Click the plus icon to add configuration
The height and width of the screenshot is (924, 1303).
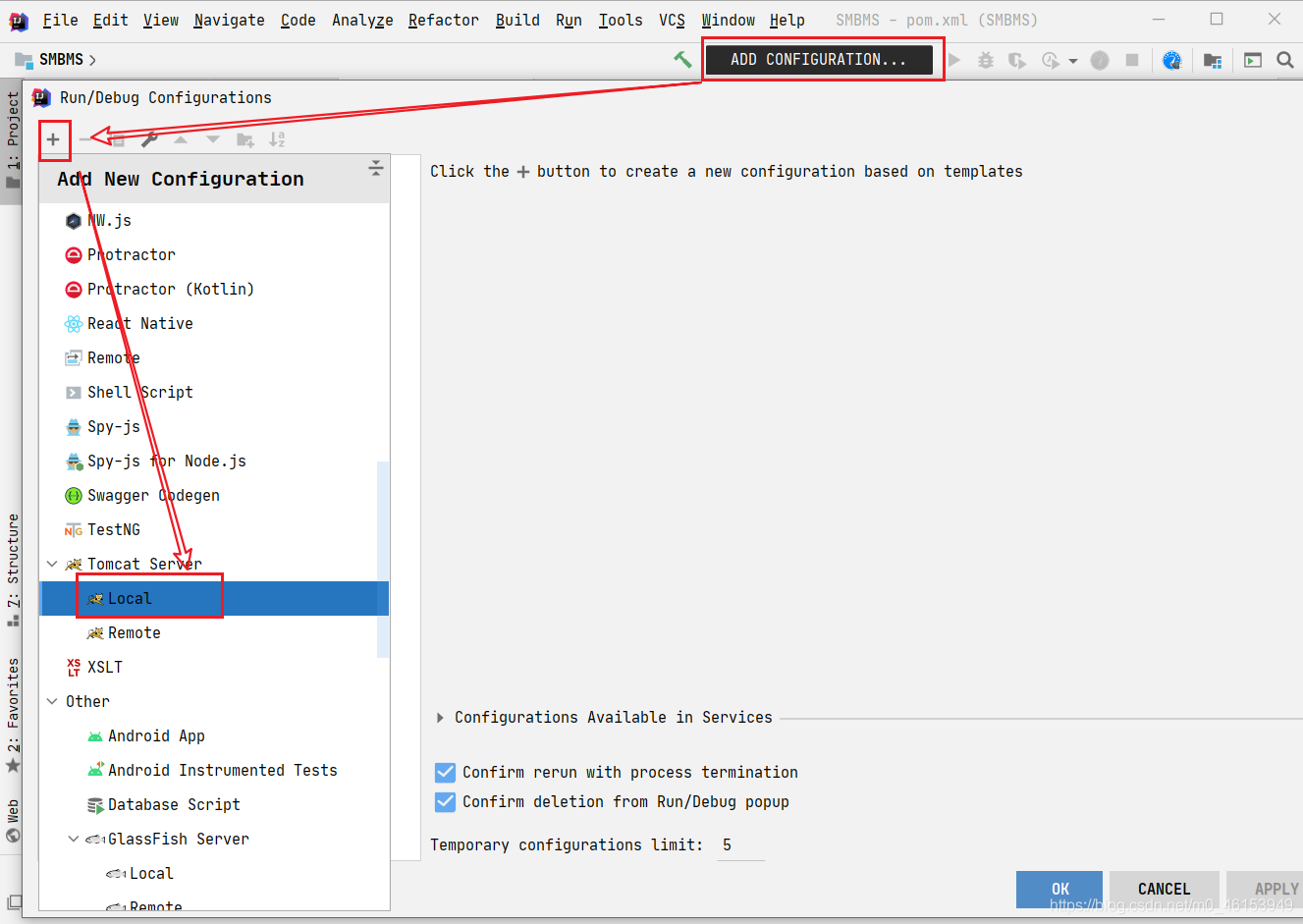[x=53, y=139]
